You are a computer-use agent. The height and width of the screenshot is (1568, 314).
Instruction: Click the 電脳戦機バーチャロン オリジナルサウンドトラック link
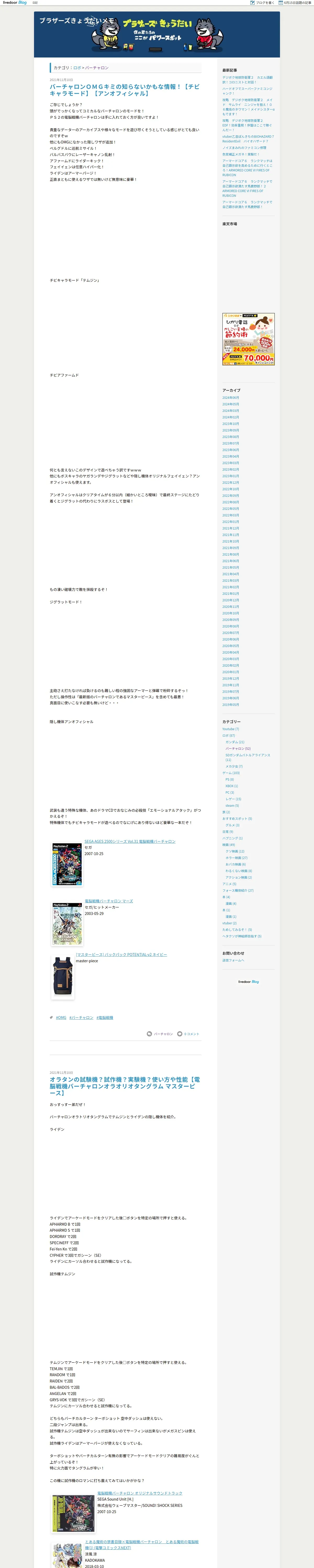pyautogui.click(x=140, y=1493)
